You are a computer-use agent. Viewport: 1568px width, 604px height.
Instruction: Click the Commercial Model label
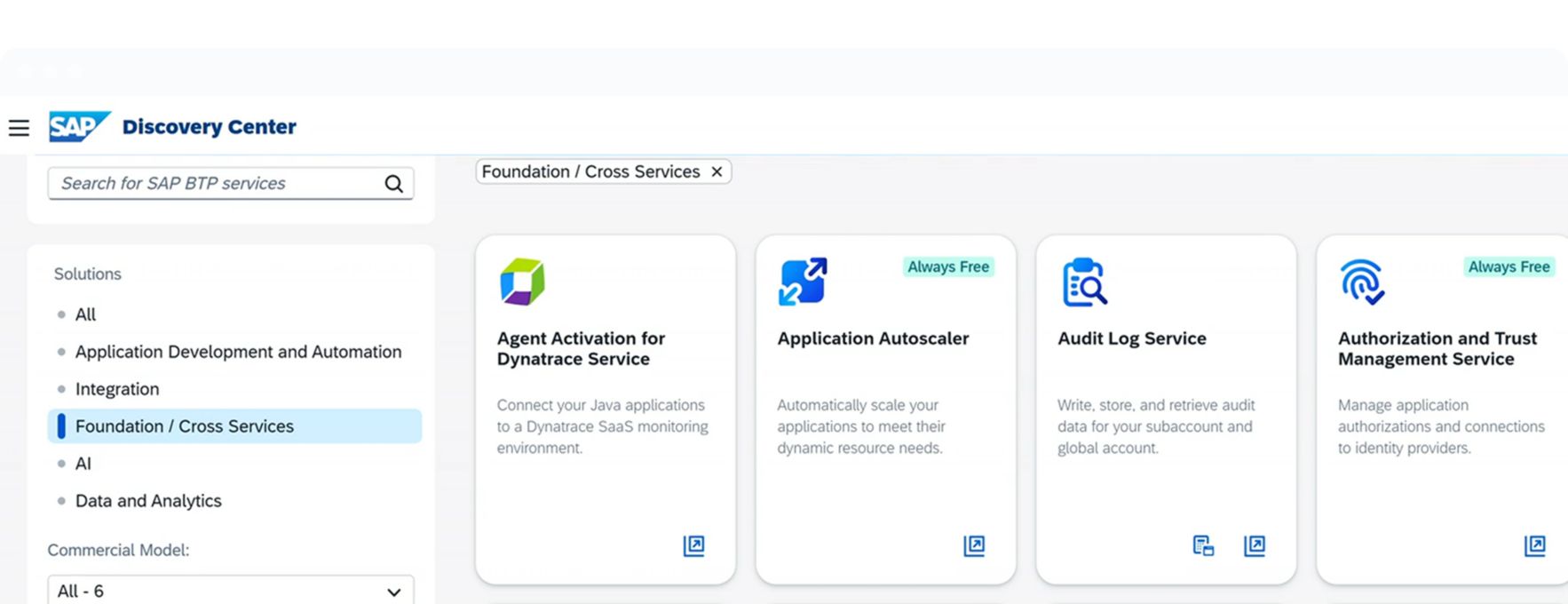click(118, 550)
